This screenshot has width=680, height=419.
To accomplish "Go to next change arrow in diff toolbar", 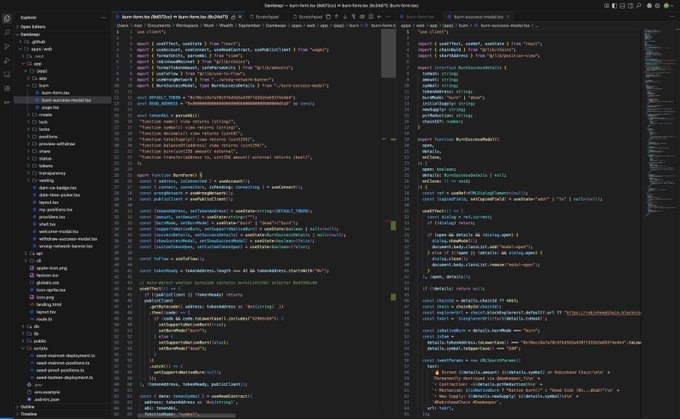I will (345, 16).
